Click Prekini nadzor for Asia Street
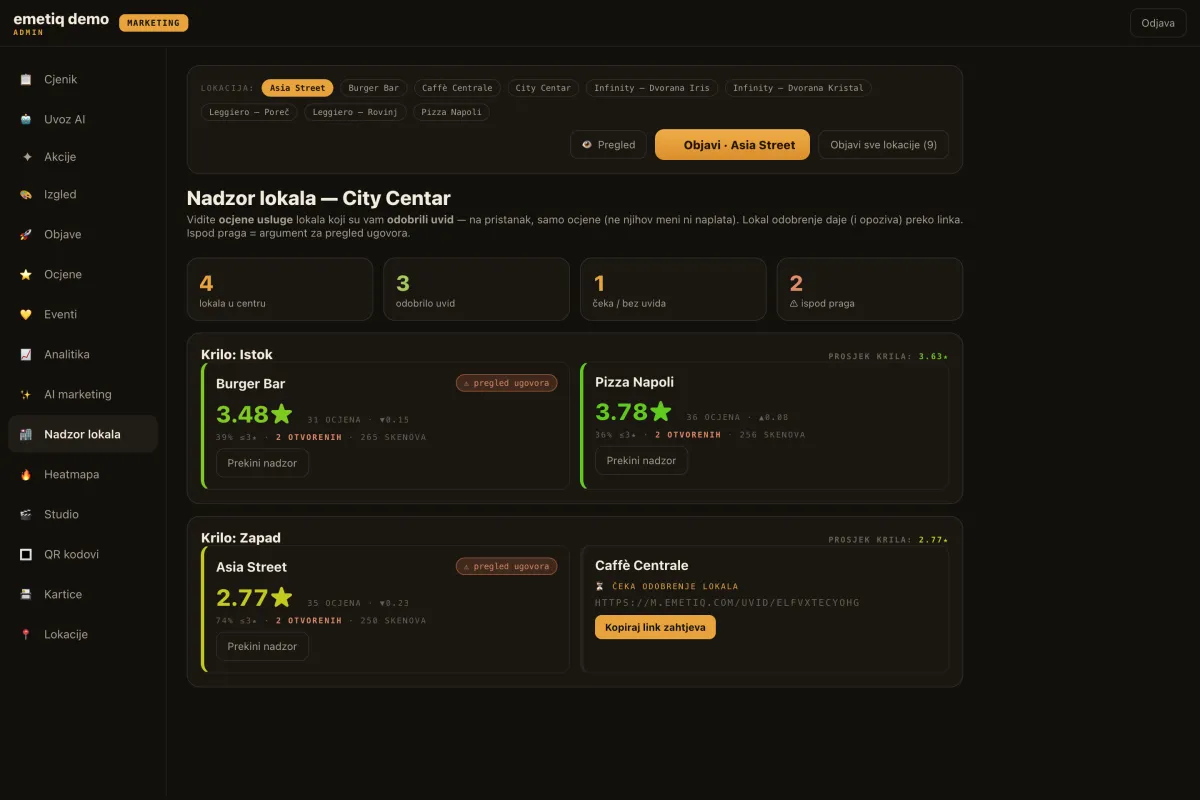1200x800 pixels. coord(262,646)
